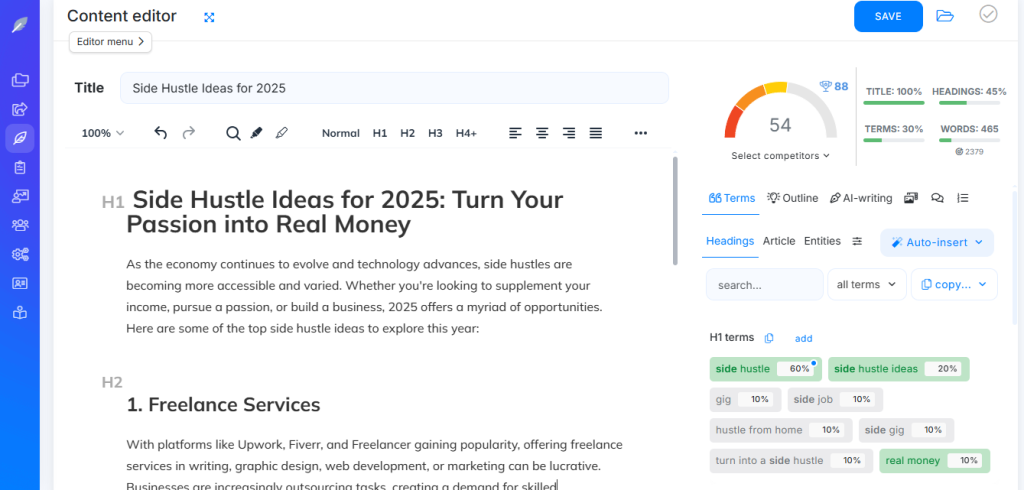Screen dimensions: 1024x490
Task: Open the 100% zoom dropdown
Action: 103,133
